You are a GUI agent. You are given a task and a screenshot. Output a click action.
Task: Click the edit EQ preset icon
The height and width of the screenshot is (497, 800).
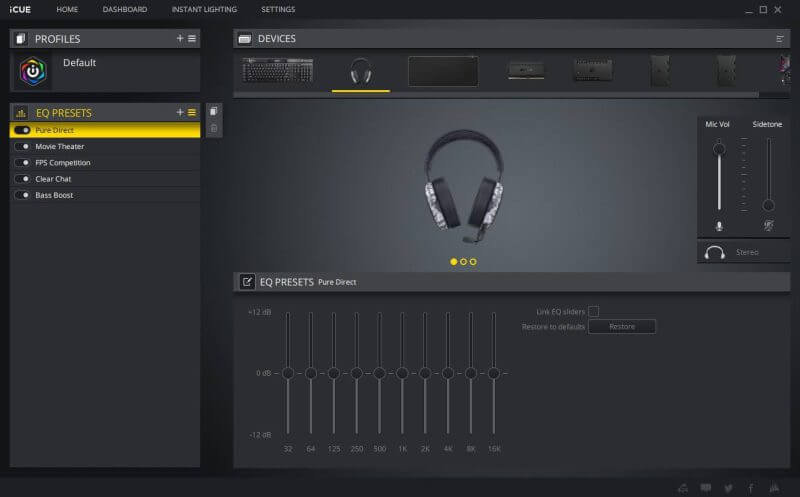tap(247, 282)
